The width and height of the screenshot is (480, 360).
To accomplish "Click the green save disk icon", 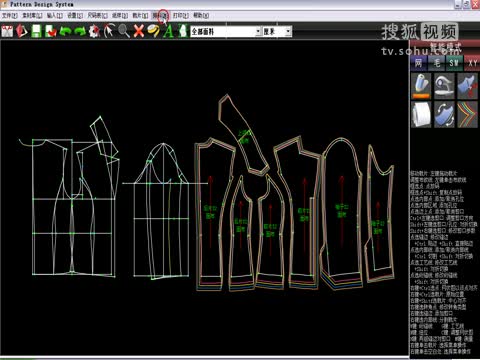I will tap(36, 31).
